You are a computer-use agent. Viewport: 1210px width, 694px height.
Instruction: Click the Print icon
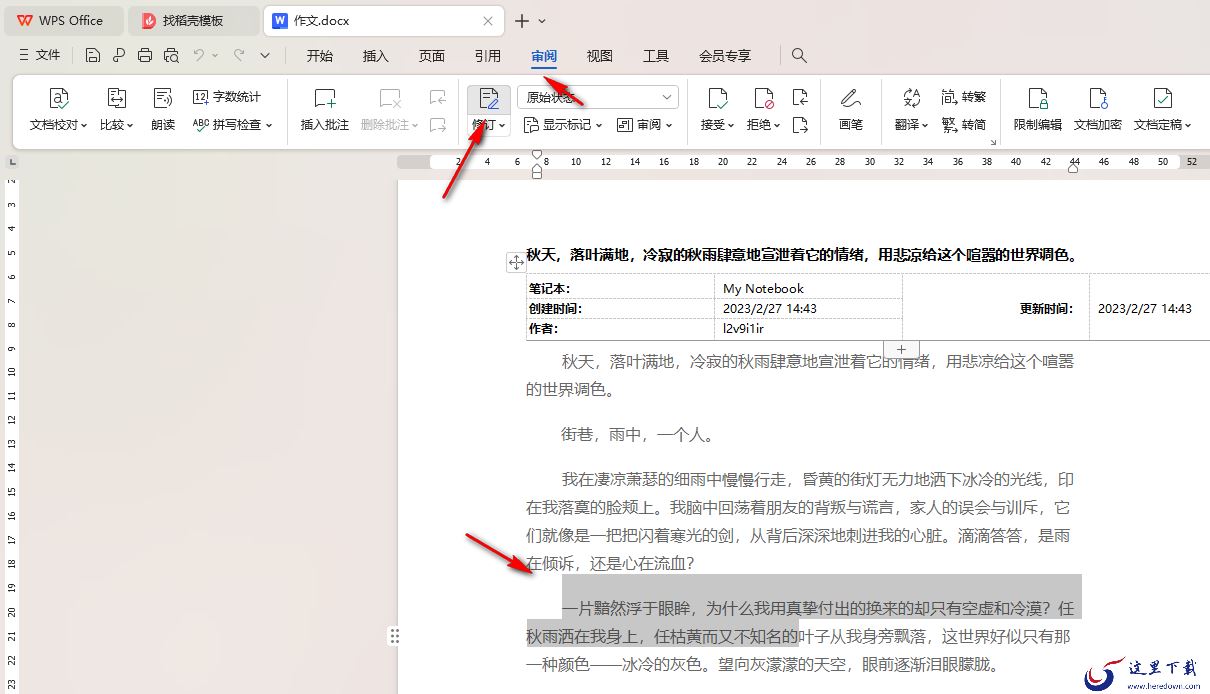pos(145,55)
